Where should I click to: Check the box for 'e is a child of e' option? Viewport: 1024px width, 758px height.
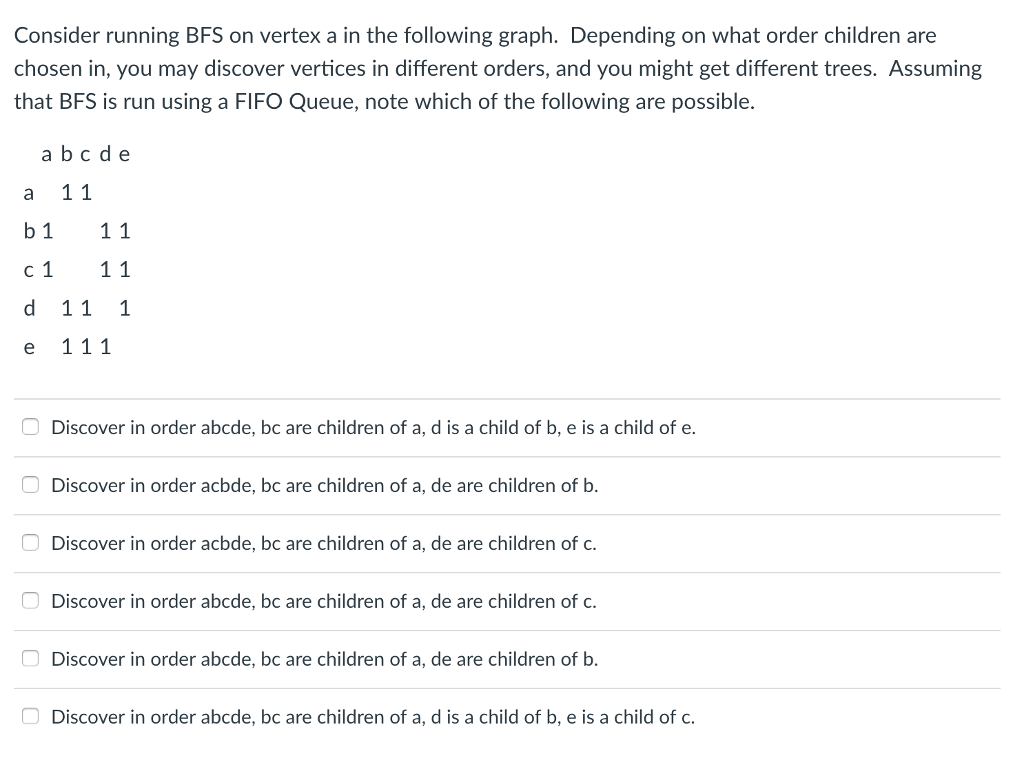point(31,427)
